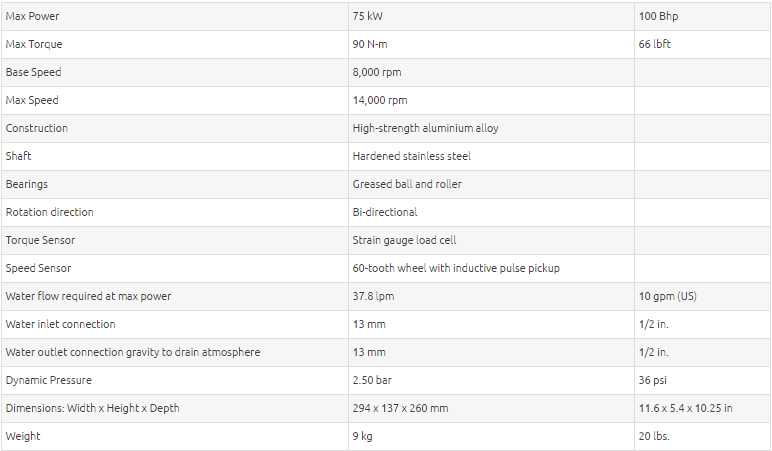
Task: Select the 75 kW power value
Action: point(367,16)
